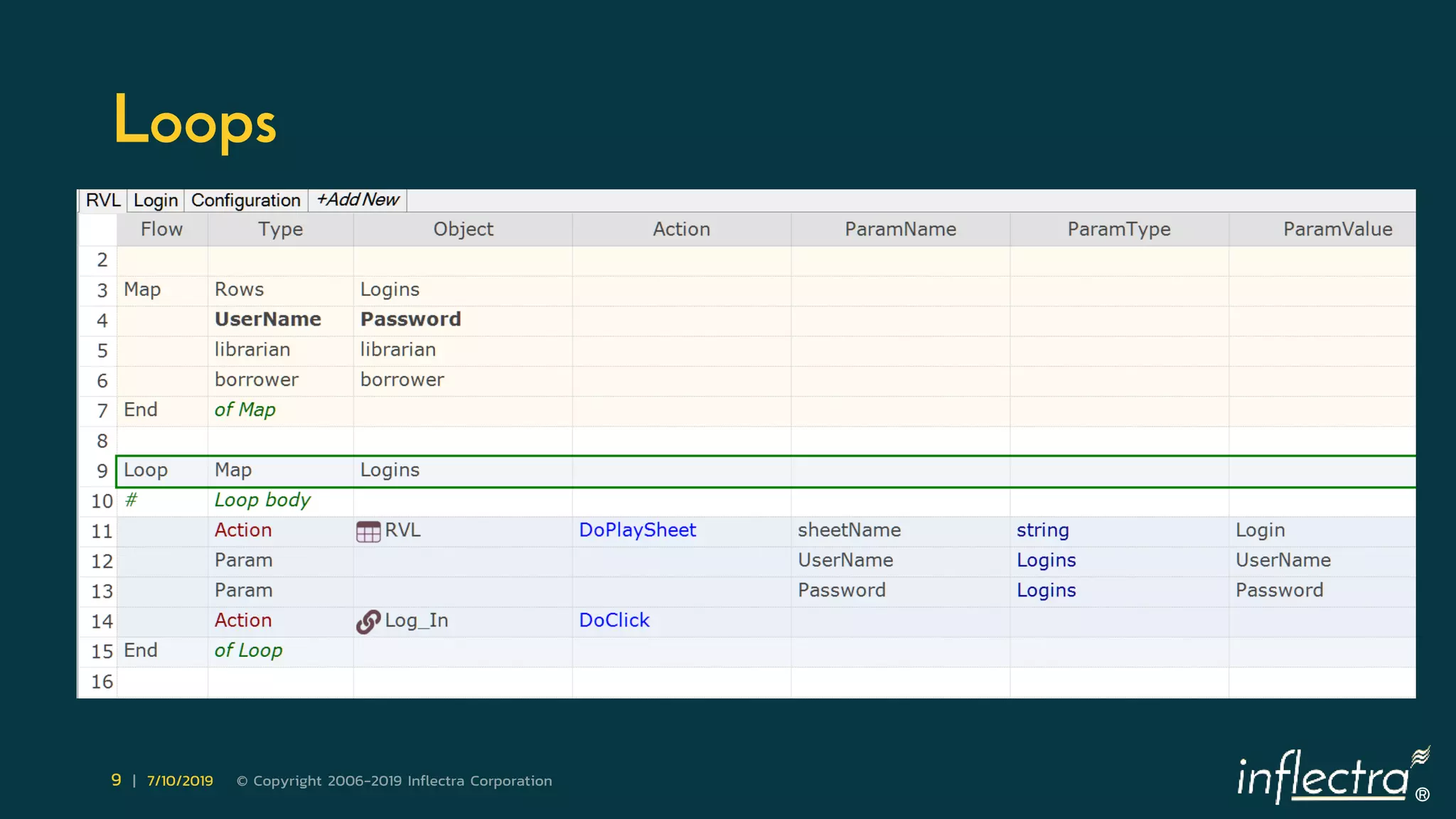Viewport: 1456px width, 819px height.
Task: Click the 'Loop body' comment cell
Action: 262,500
